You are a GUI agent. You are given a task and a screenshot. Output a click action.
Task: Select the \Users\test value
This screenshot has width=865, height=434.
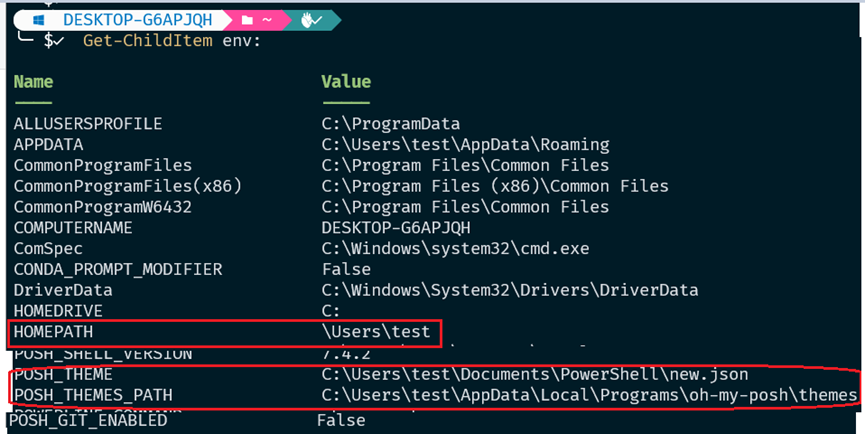[x=376, y=332]
